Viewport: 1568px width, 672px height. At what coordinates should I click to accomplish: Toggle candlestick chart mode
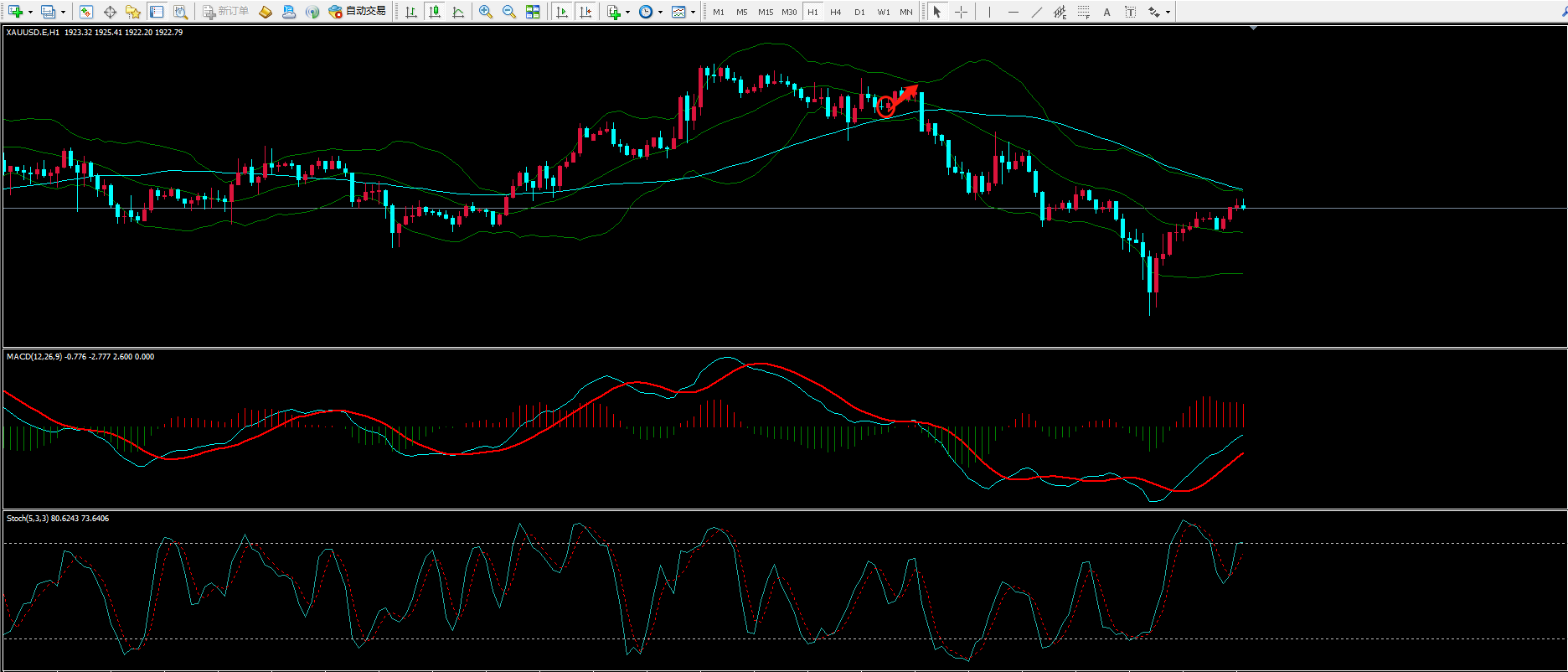434,12
